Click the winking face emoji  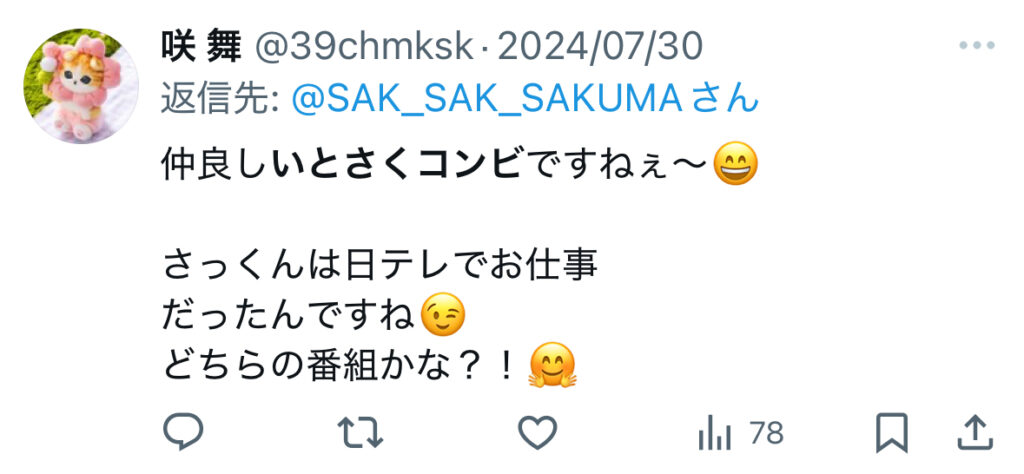443,315
